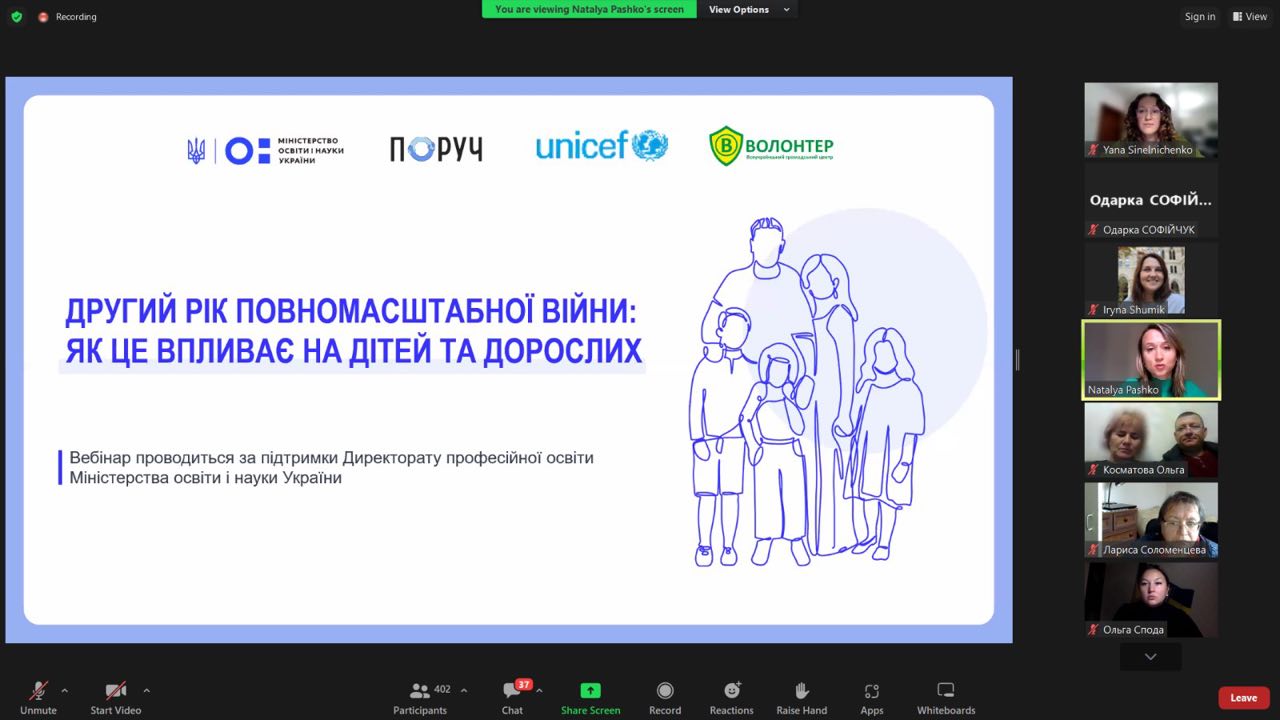Viewport: 1280px width, 720px height.
Task: Expand video options arrow next to Start Video
Action: pyautogui.click(x=146, y=690)
